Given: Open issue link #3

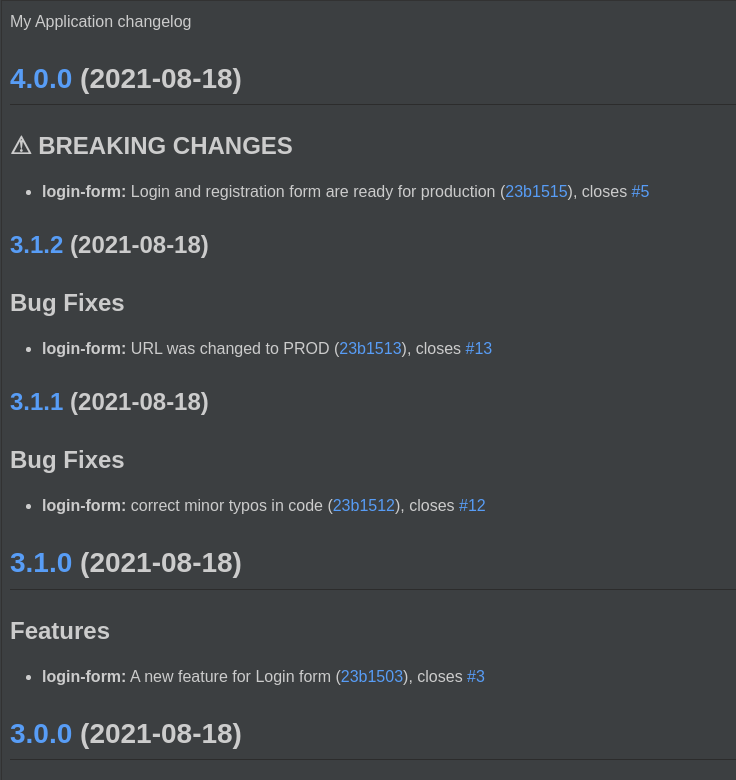Looking at the screenshot, I should pos(476,677).
